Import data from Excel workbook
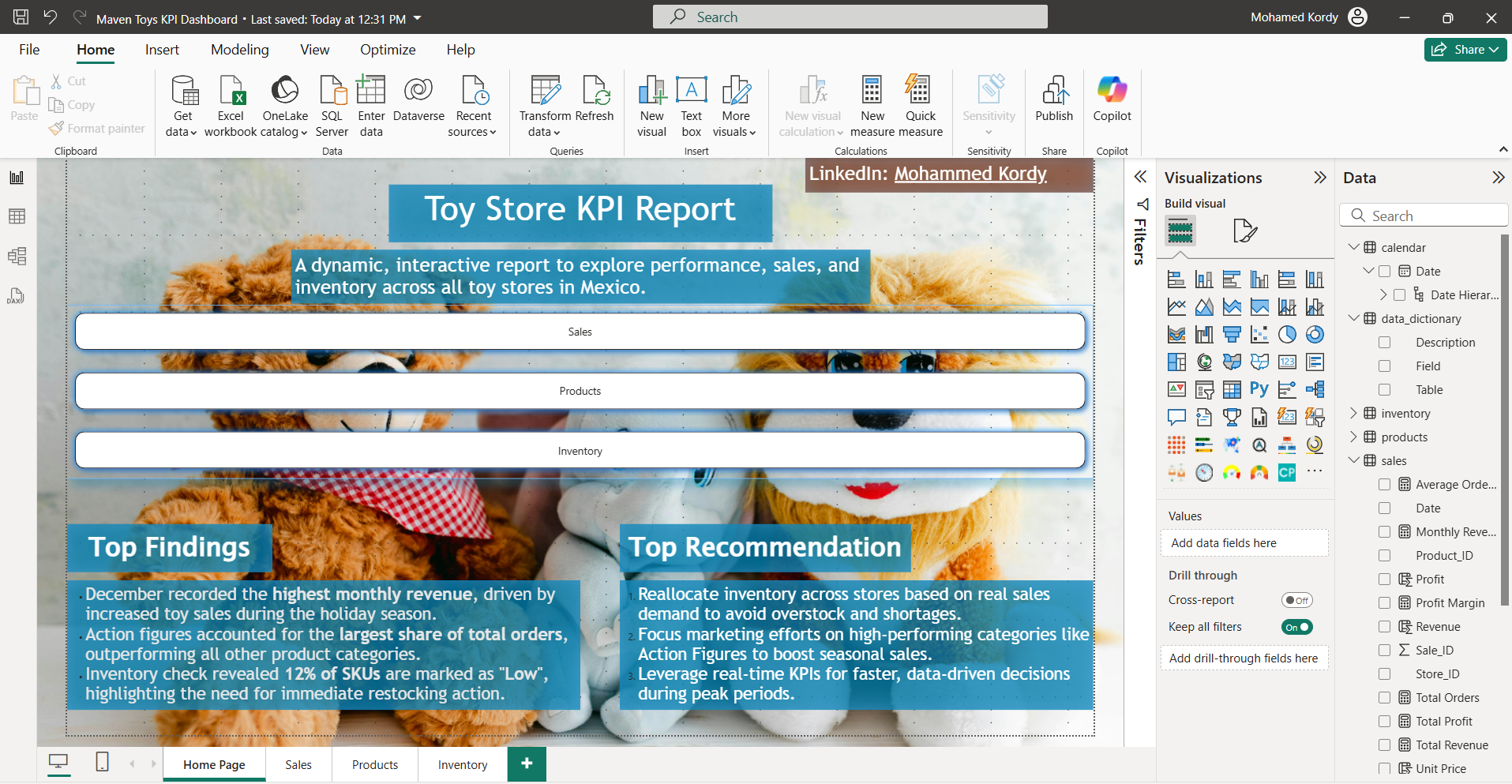1512x784 pixels. [231, 107]
